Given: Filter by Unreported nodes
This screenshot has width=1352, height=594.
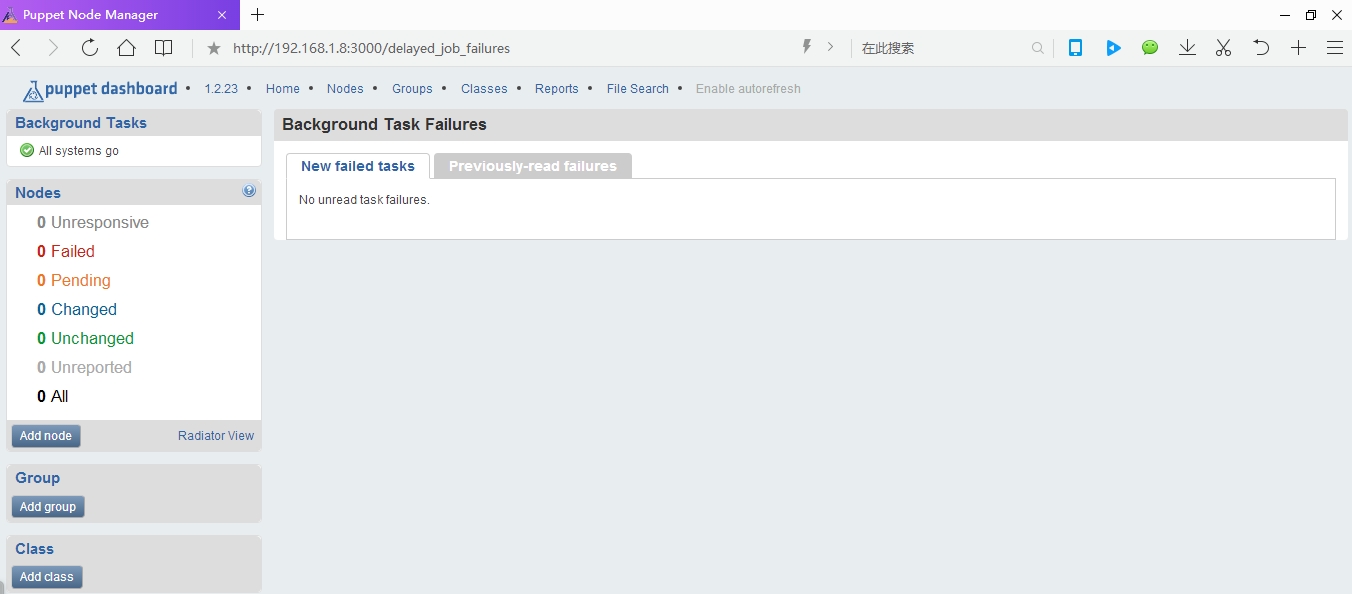Looking at the screenshot, I should point(84,368).
